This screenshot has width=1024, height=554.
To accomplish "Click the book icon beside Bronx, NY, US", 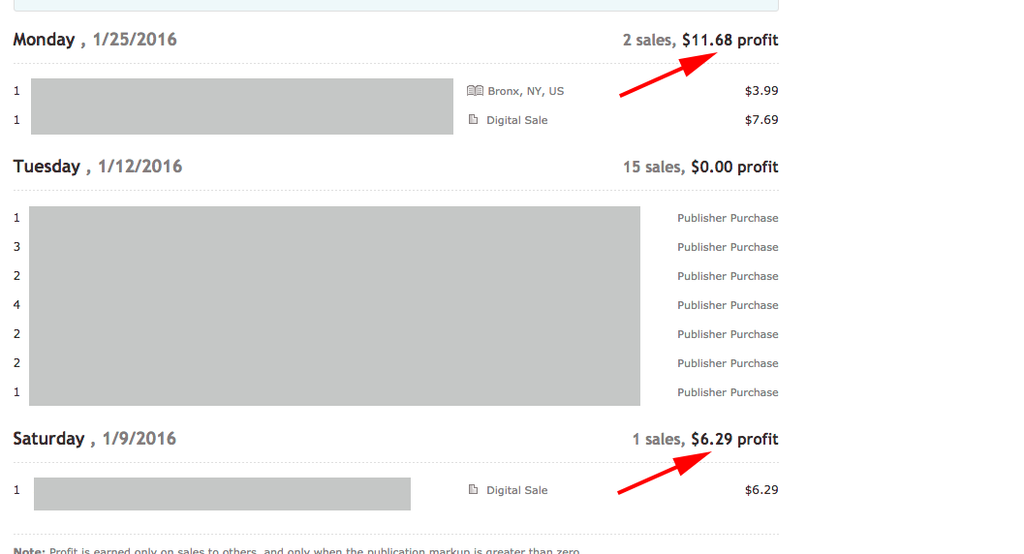I will click(475, 91).
